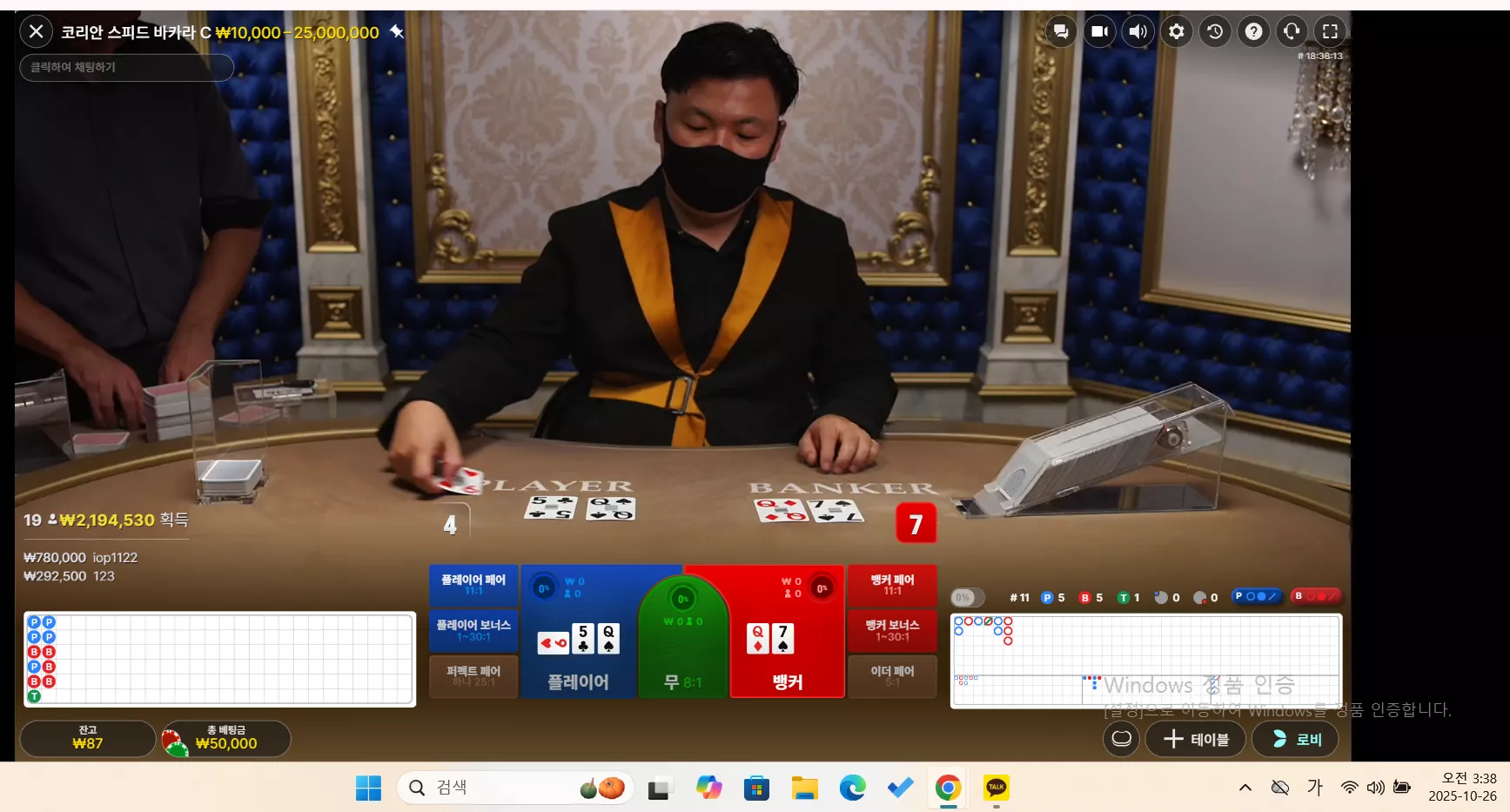Click the '+ 테이블' add table button
Screen dimensions: 1510x812
pos(1195,739)
